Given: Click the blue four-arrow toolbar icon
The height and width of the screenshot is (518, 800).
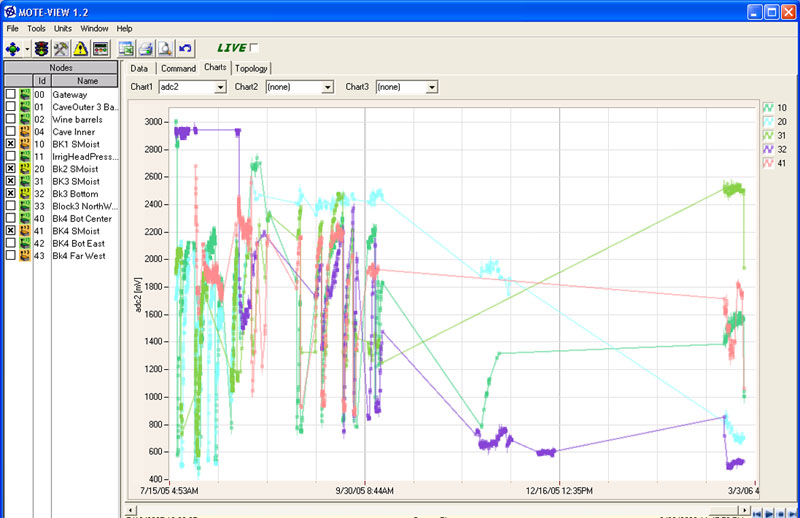Looking at the screenshot, I should [12, 48].
